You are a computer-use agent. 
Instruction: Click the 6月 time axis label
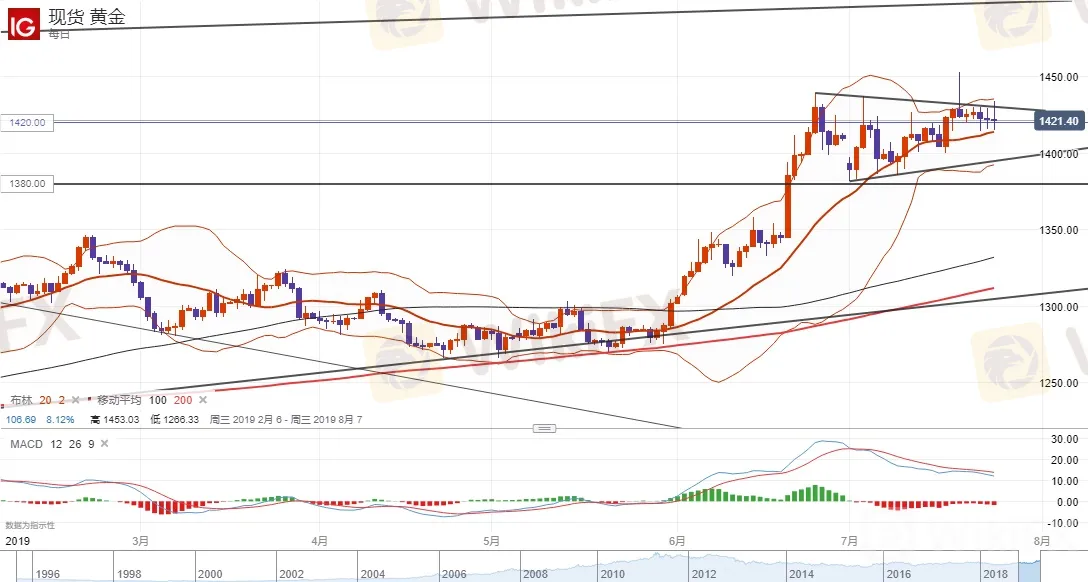coord(677,541)
